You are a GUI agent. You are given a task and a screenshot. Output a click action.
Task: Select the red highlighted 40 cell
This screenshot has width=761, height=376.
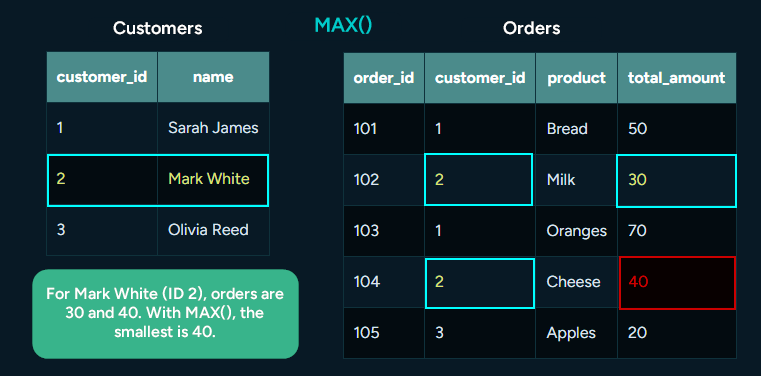pyautogui.click(x=678, y=282)
